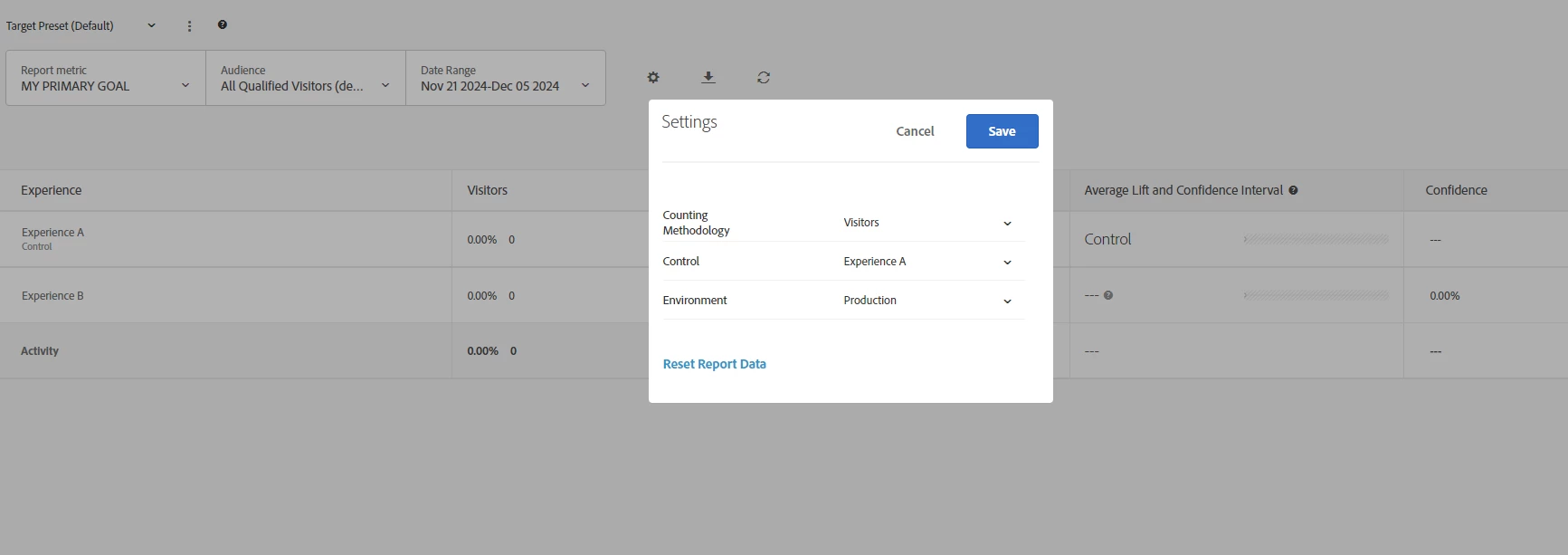The width and height of the screenshot is (1568, 555).
Task: Cancel the Settings dialog
Action: click(915, 131)
